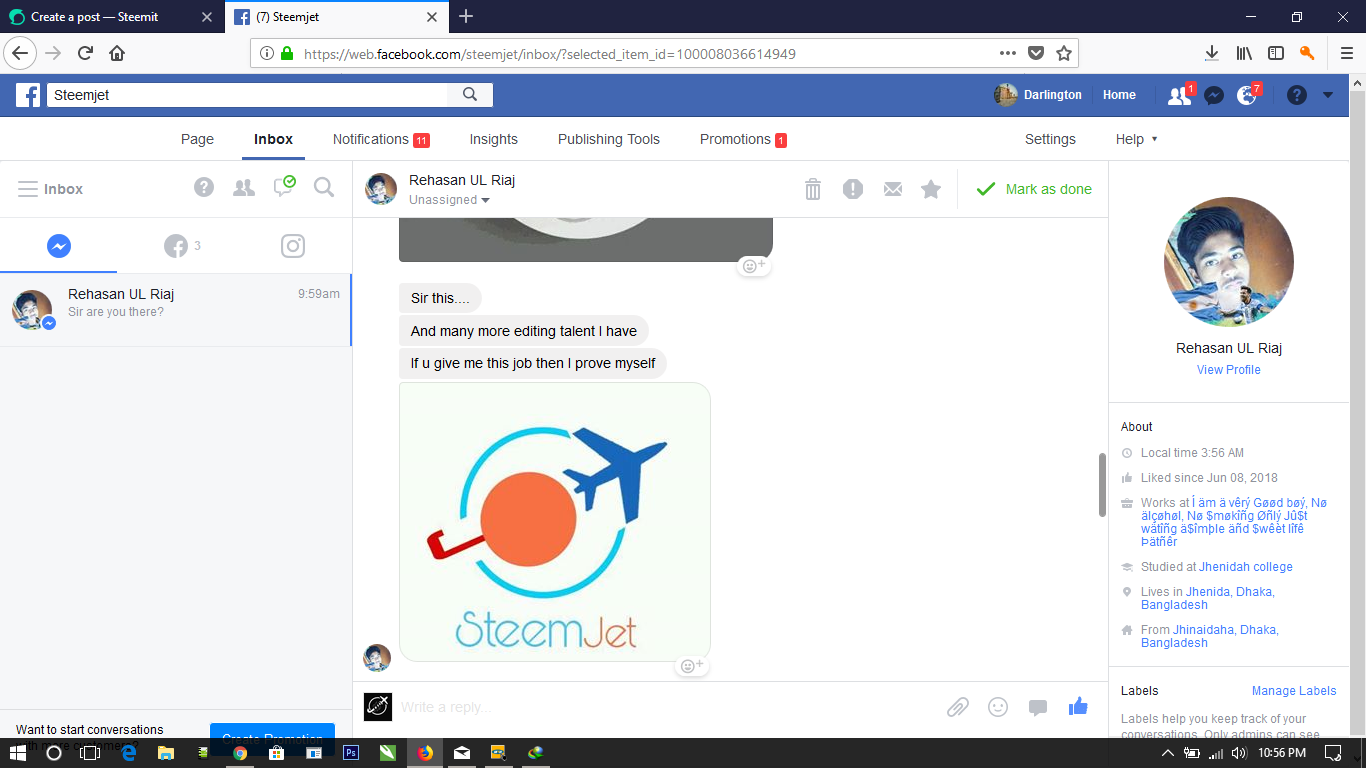Expand the Unassigned dropdown
The width and height of the screenshot is (1366, 768).
[449, 200]
